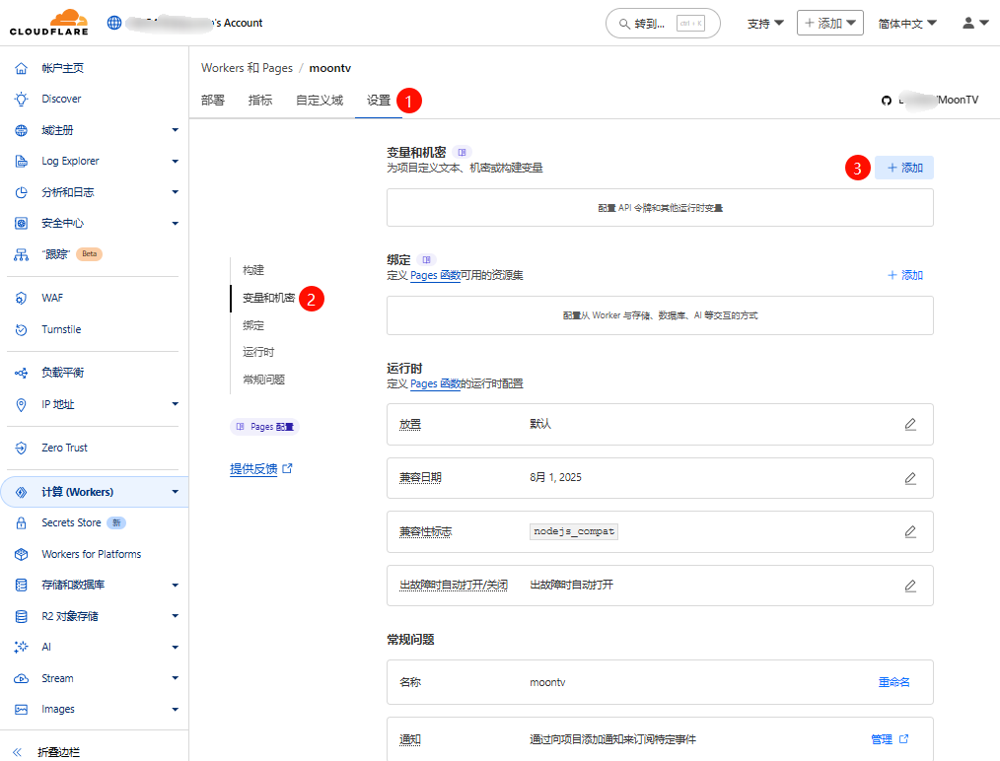This screenshot has width=1000, height=761.
Task: Switch to the 自定义域 tab
Action: coord(319,100)
